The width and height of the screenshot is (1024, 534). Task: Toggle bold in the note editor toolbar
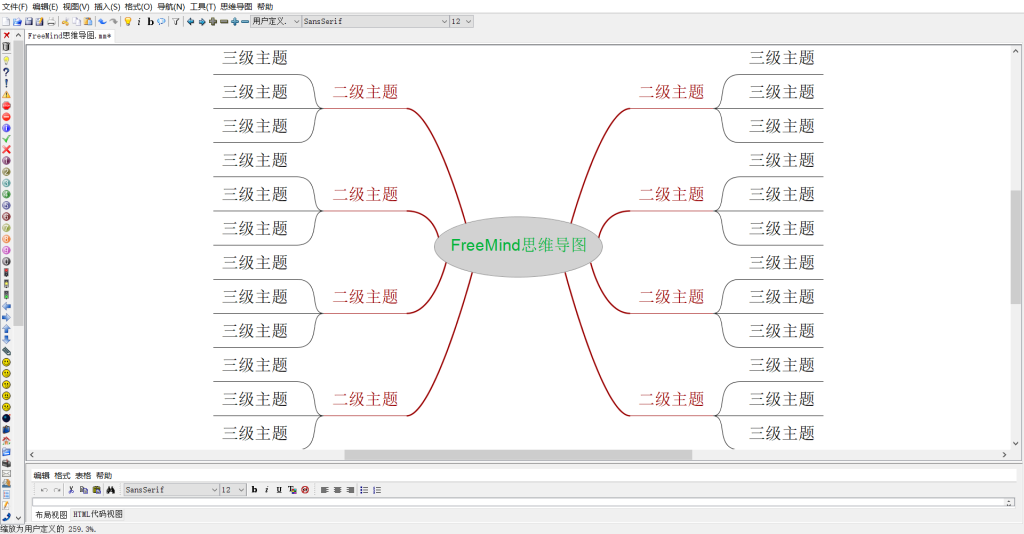click(255, 490)
